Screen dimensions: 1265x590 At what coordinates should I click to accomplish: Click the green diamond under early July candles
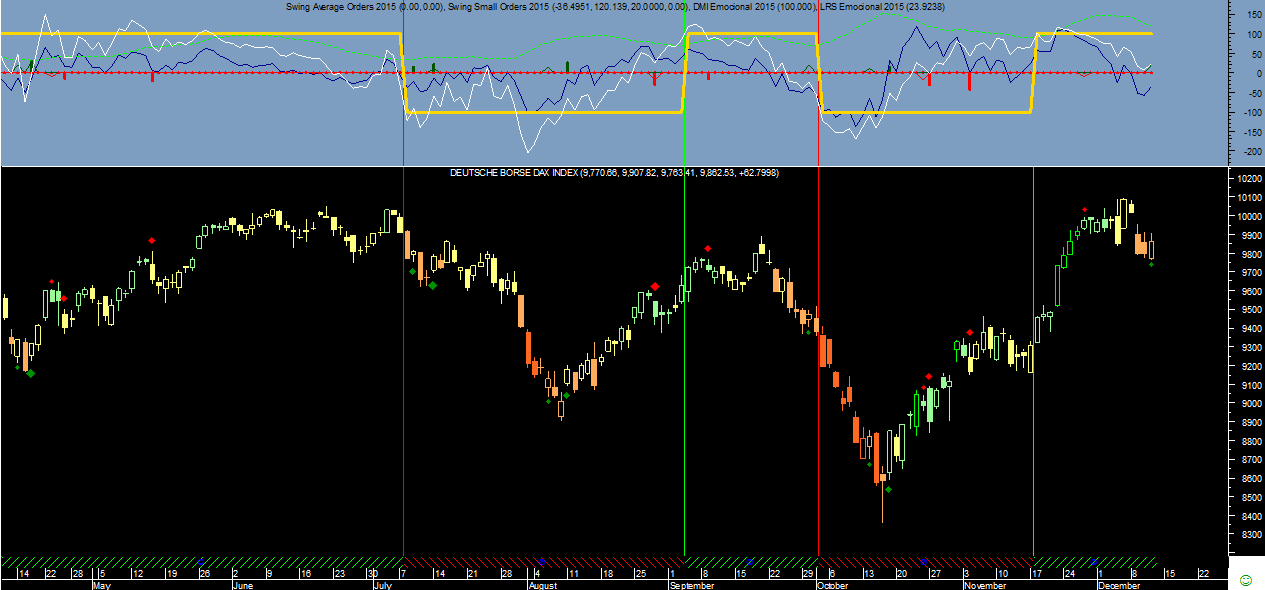point(432,285)
